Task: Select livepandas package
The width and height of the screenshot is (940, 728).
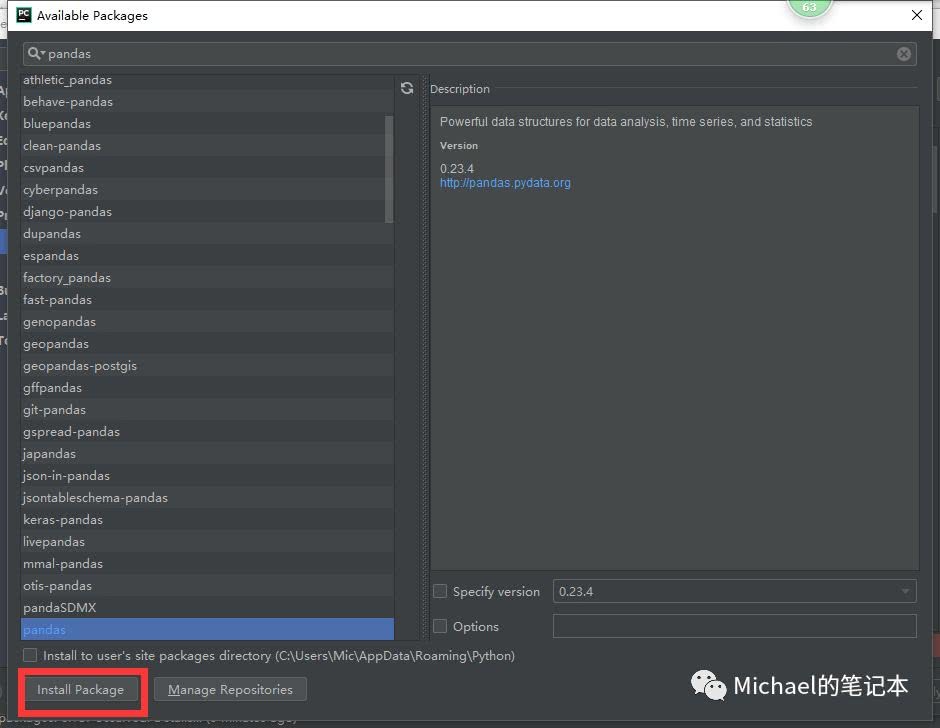Action: point(207,542)
